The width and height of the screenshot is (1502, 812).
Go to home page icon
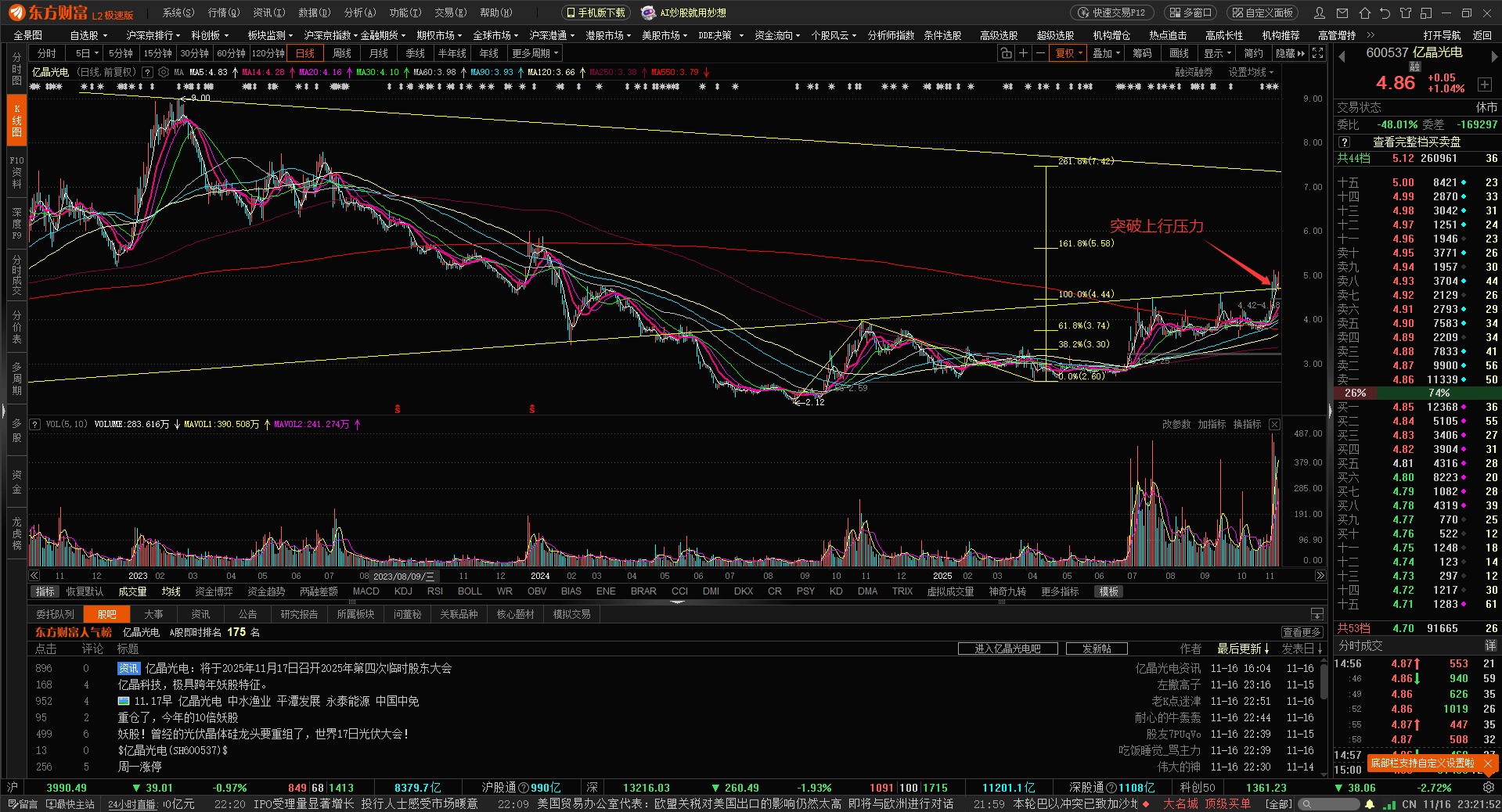[1364, 13]
